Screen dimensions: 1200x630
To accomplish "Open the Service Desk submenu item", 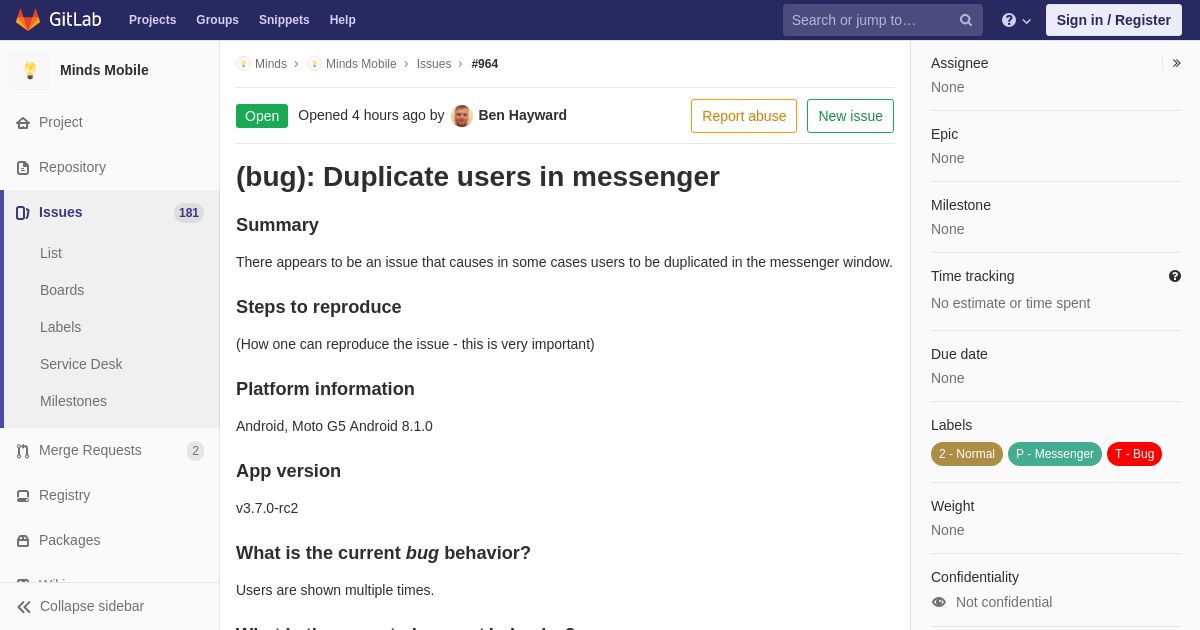I will tap(81, 364).
